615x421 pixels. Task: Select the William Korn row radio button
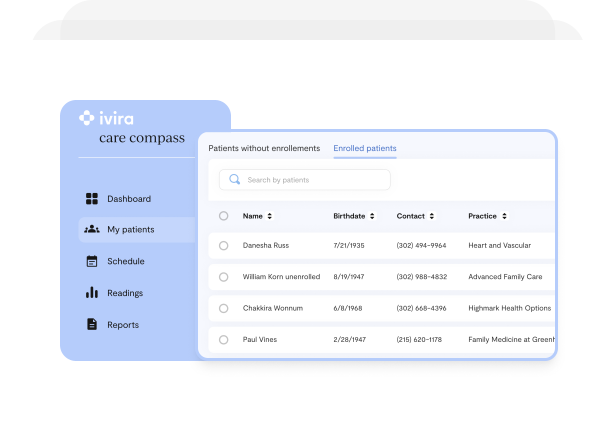pyautogui.click(x=223, y=277)
